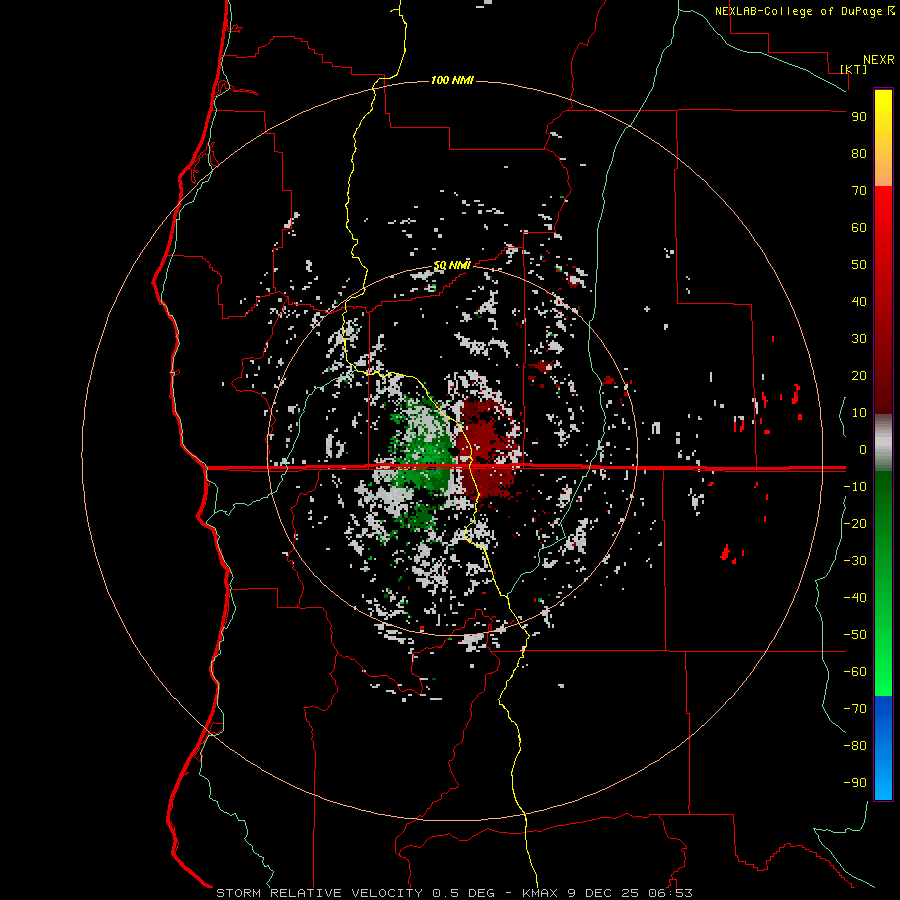Click the -60 value on velocity scale
900x900 pixels.
tap(855, 672)
